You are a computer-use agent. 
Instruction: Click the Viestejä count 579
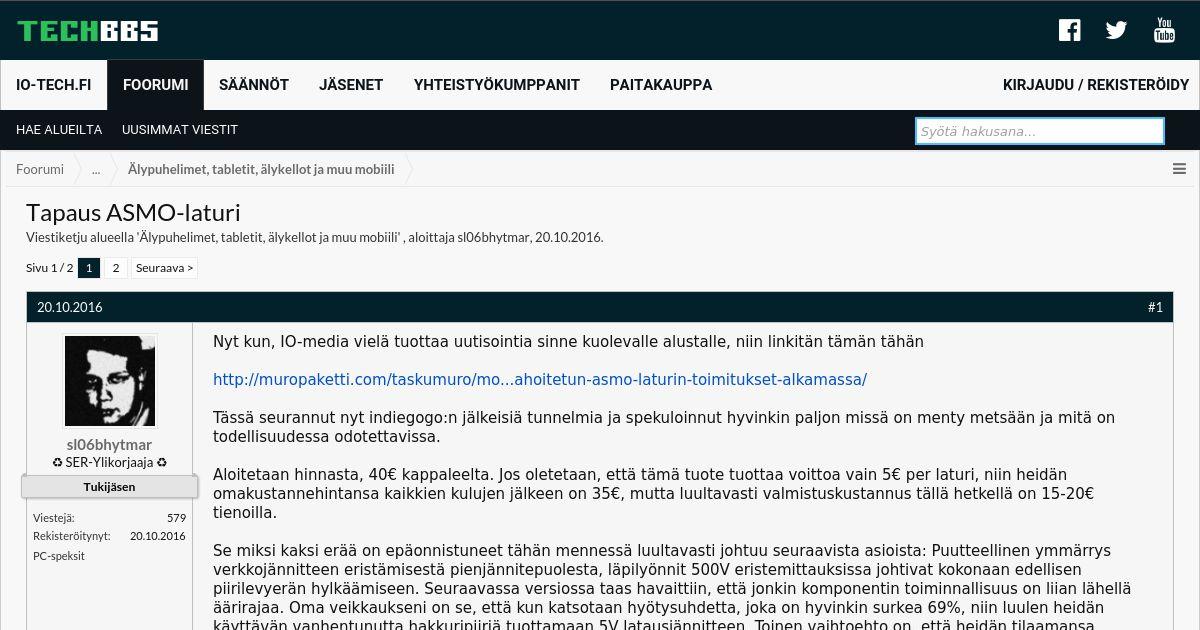coord(176,518)
